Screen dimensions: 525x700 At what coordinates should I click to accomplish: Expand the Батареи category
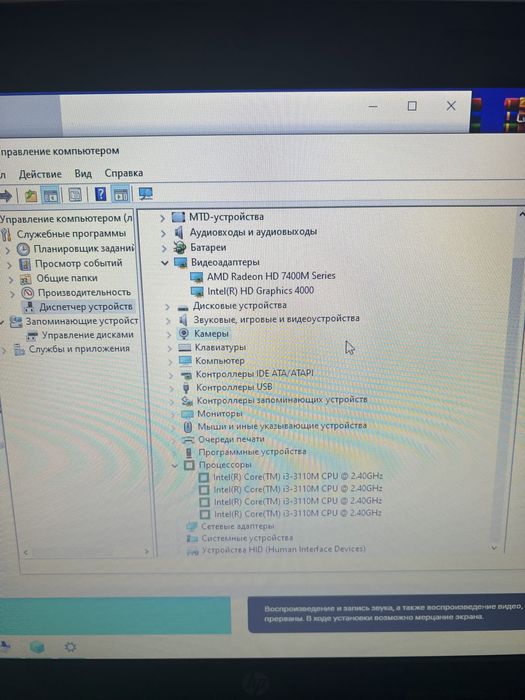pos(164,248)
